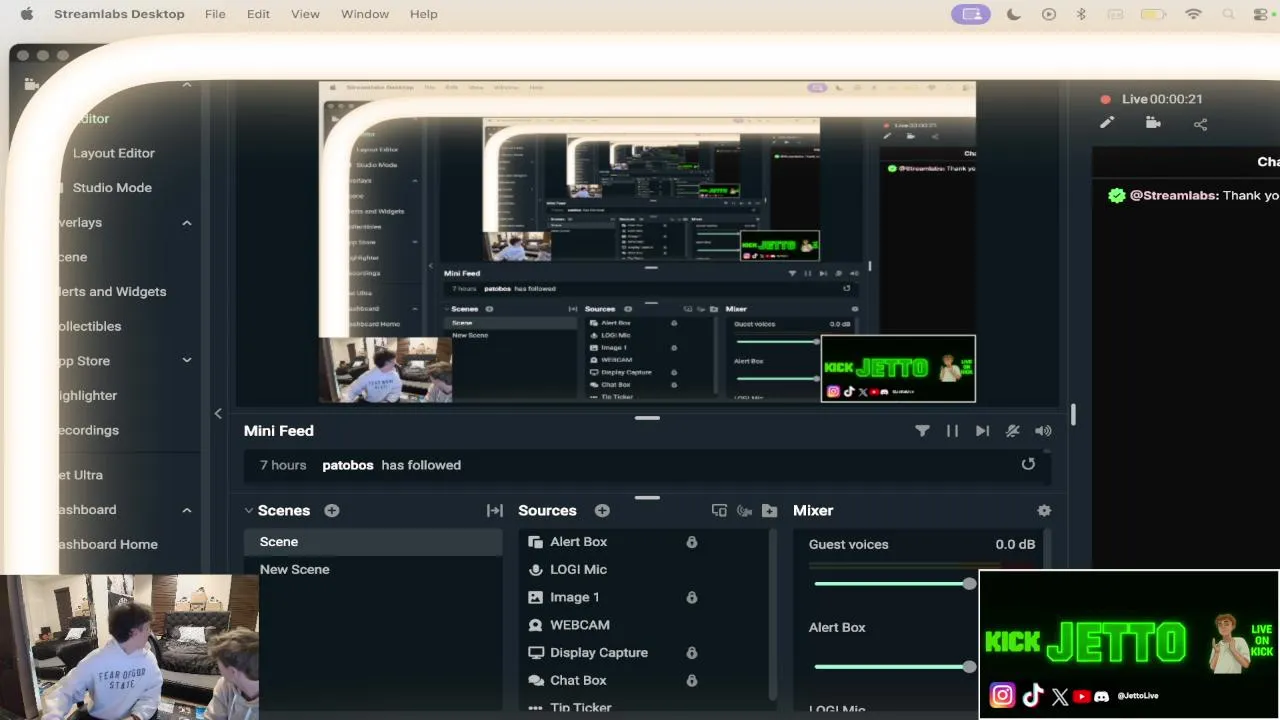This screenshot has height=720, width=1280.
Task: Open the Scenes collection dropdown chevron
Action: click(249, 510)
